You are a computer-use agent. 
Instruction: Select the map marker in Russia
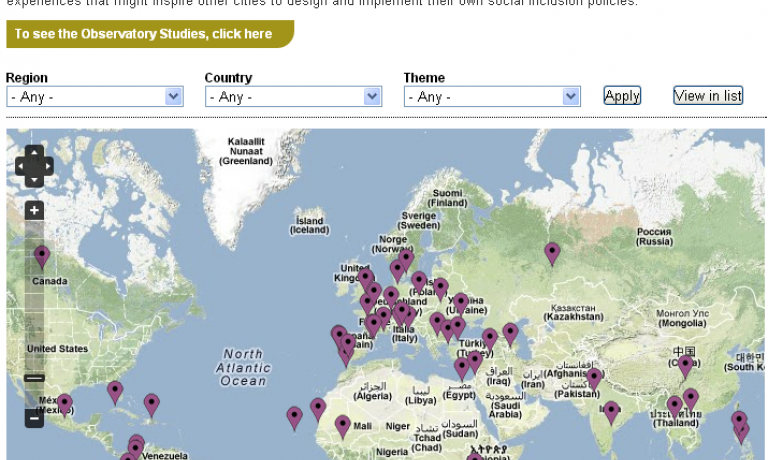pos(552,252)
